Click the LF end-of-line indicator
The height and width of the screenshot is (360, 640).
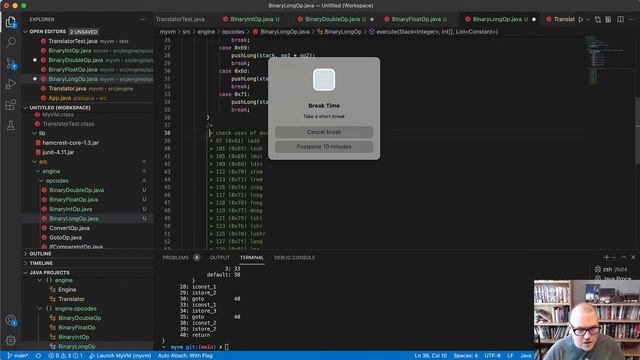(510, 356)
